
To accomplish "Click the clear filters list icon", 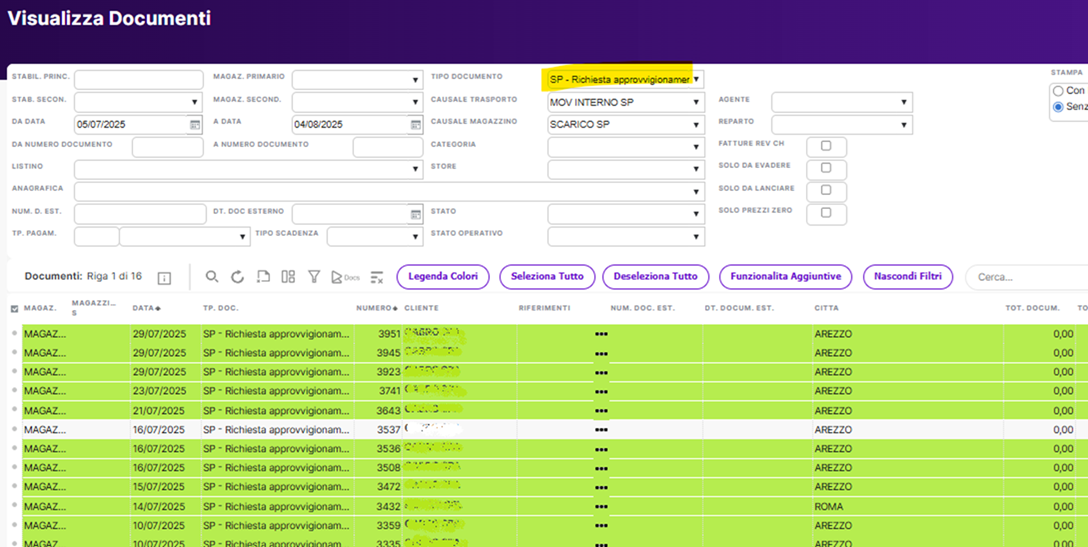I will [377, 277].
